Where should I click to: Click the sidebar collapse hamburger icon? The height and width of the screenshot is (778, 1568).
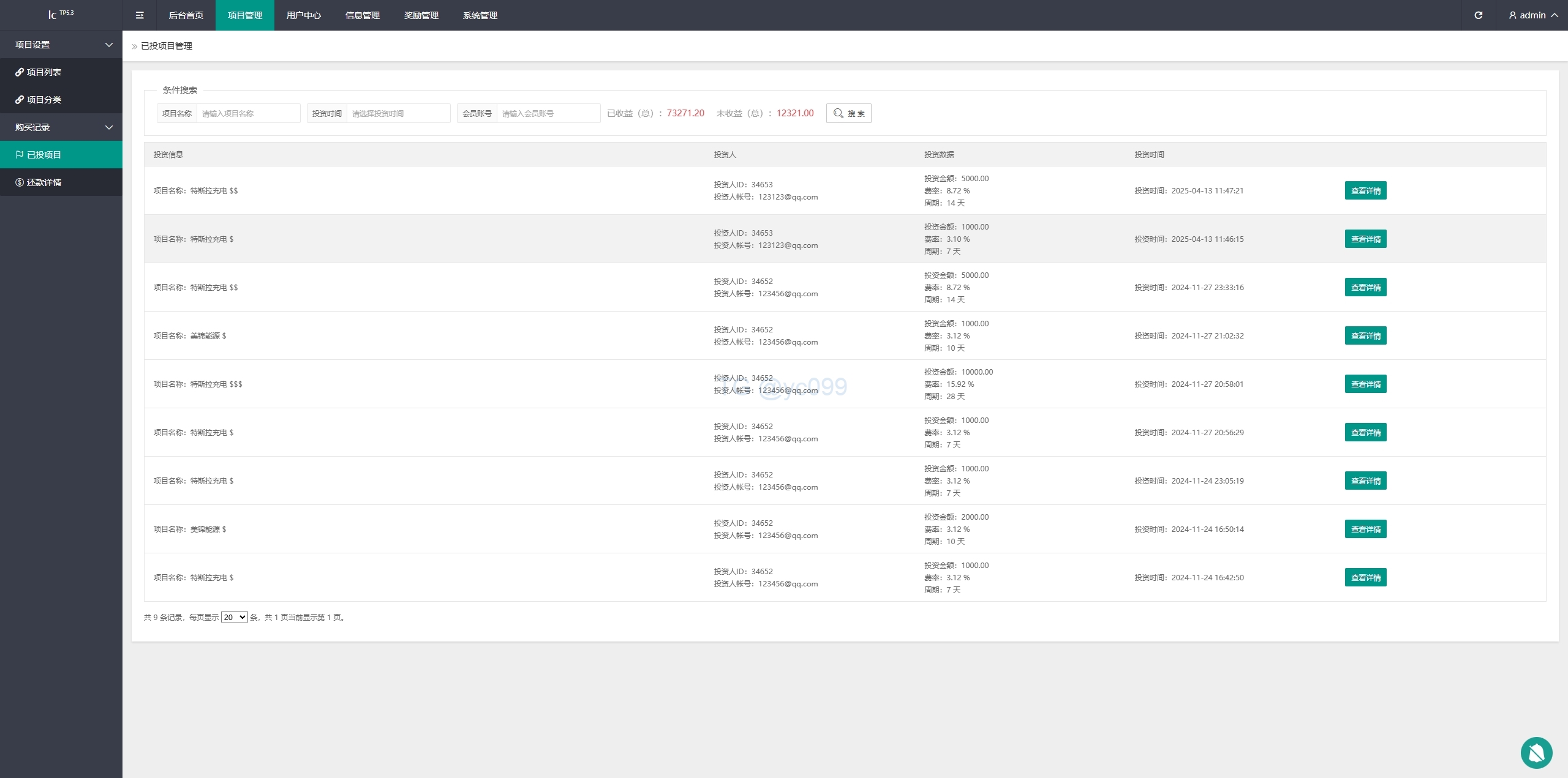140,15
